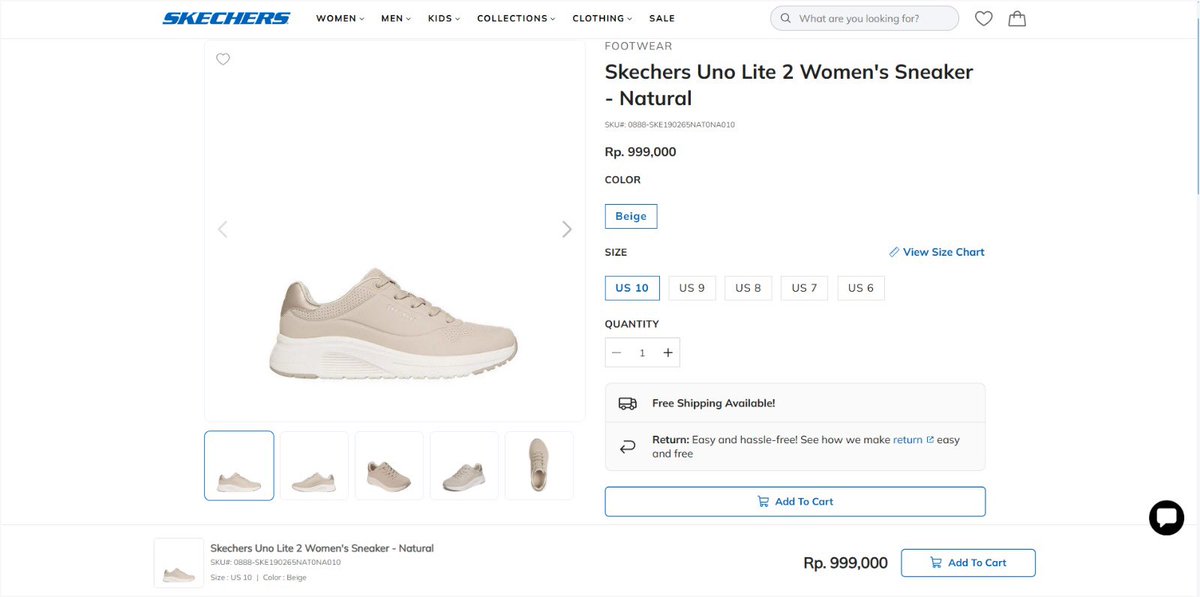The image size is (1200, 597).
Task: Add product to wishlist via image heart
Action: (223, 59)
